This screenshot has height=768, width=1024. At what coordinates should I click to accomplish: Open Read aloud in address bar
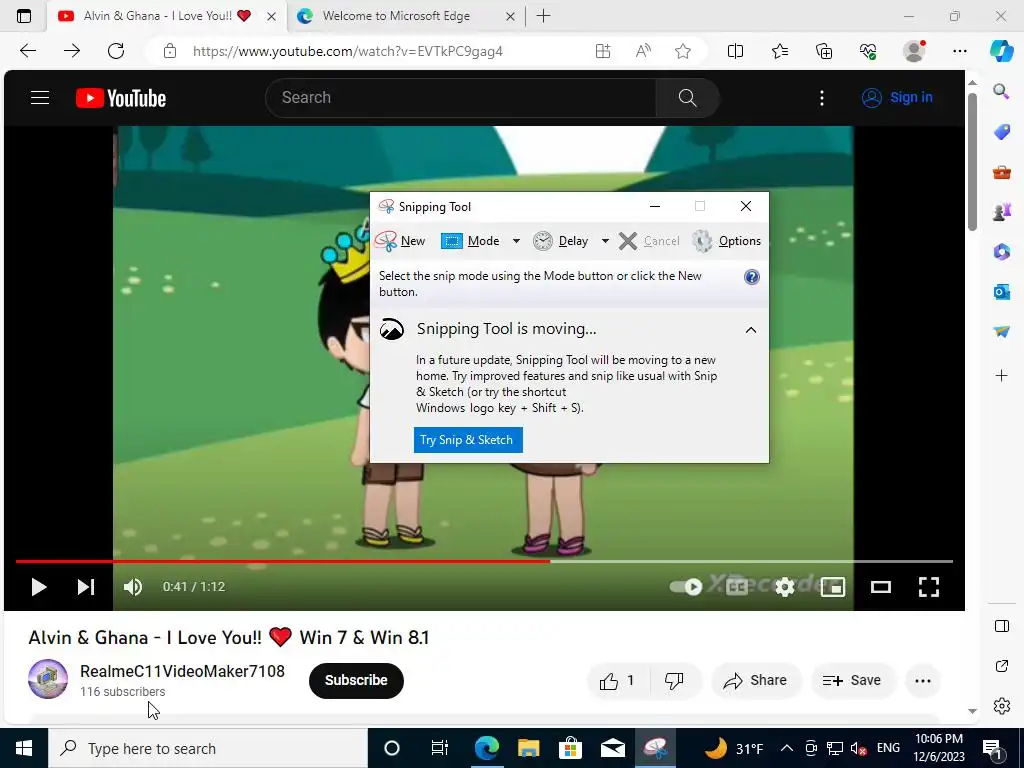click(643, 51)
